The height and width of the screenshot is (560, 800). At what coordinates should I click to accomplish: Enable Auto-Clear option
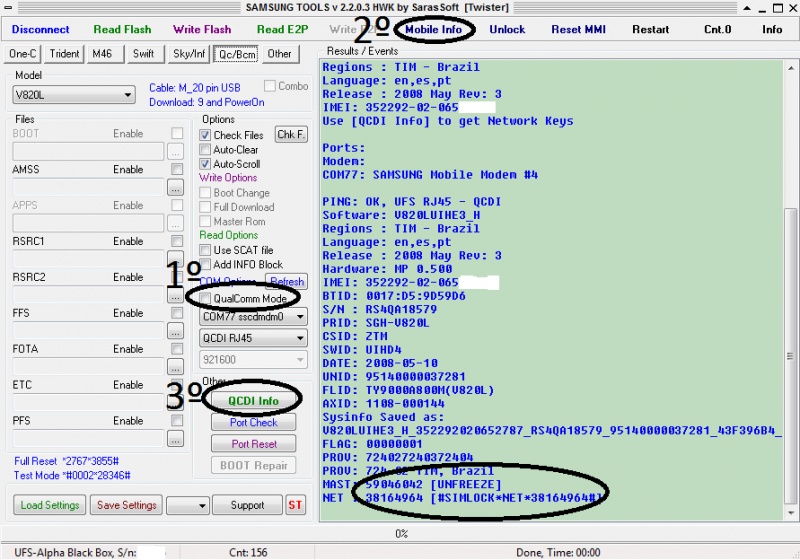[x=205, y=149]
